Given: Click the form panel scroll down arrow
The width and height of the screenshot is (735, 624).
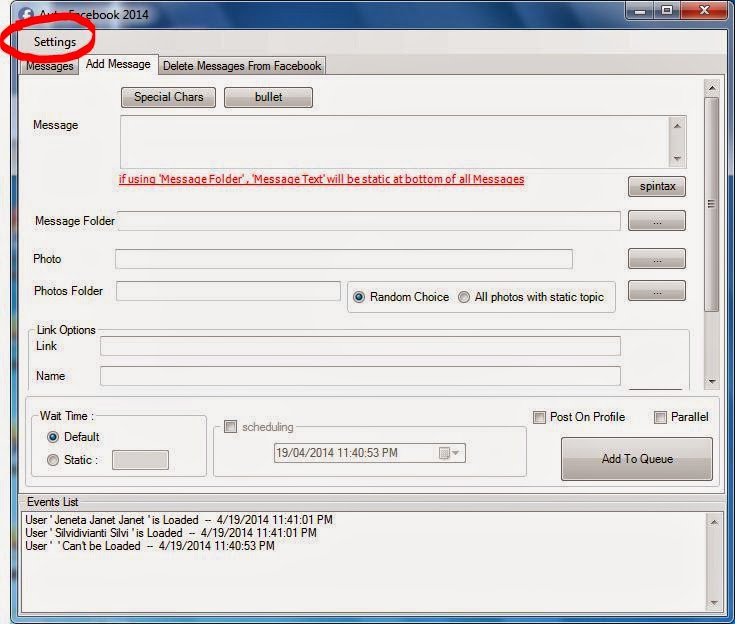Looking at the screenshot, I should click(x=712, y=382).
